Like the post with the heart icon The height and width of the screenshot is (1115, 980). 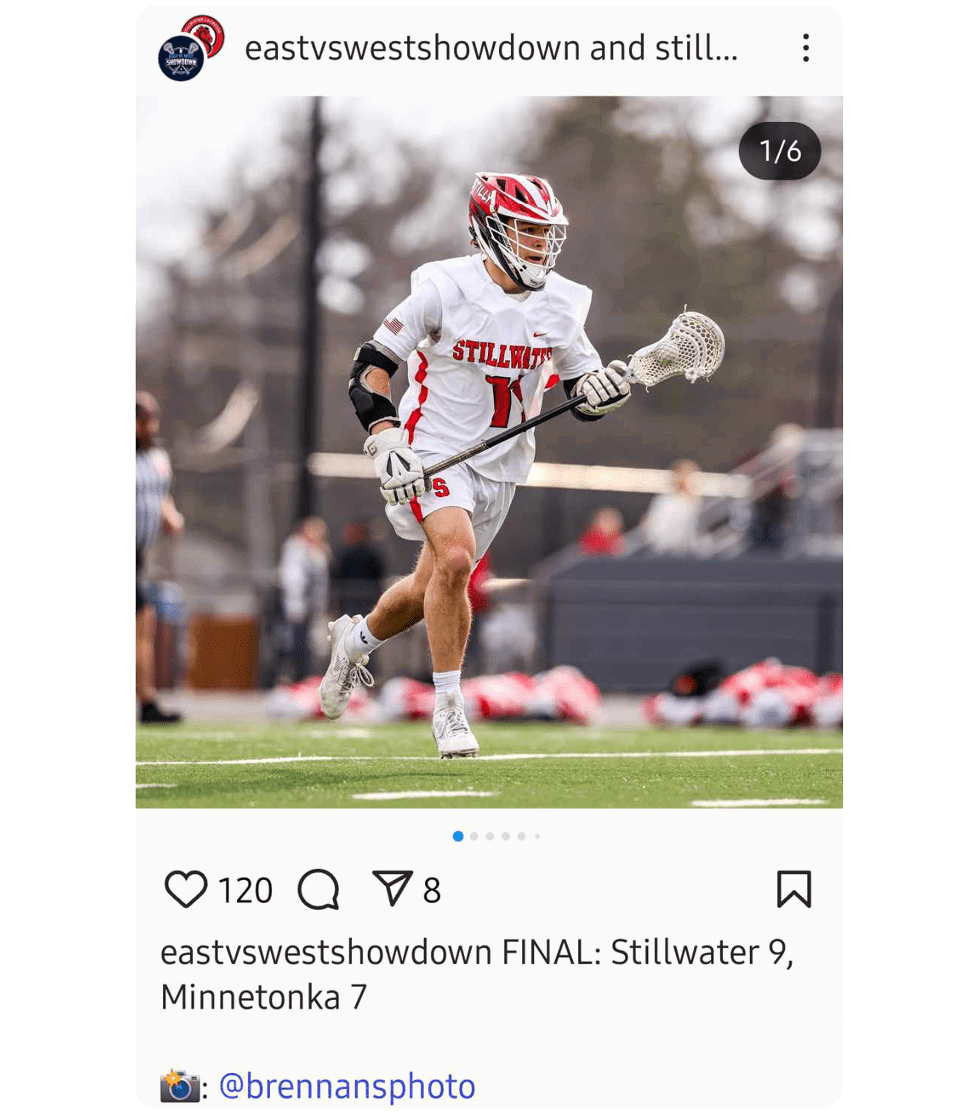tap(186, 889)
